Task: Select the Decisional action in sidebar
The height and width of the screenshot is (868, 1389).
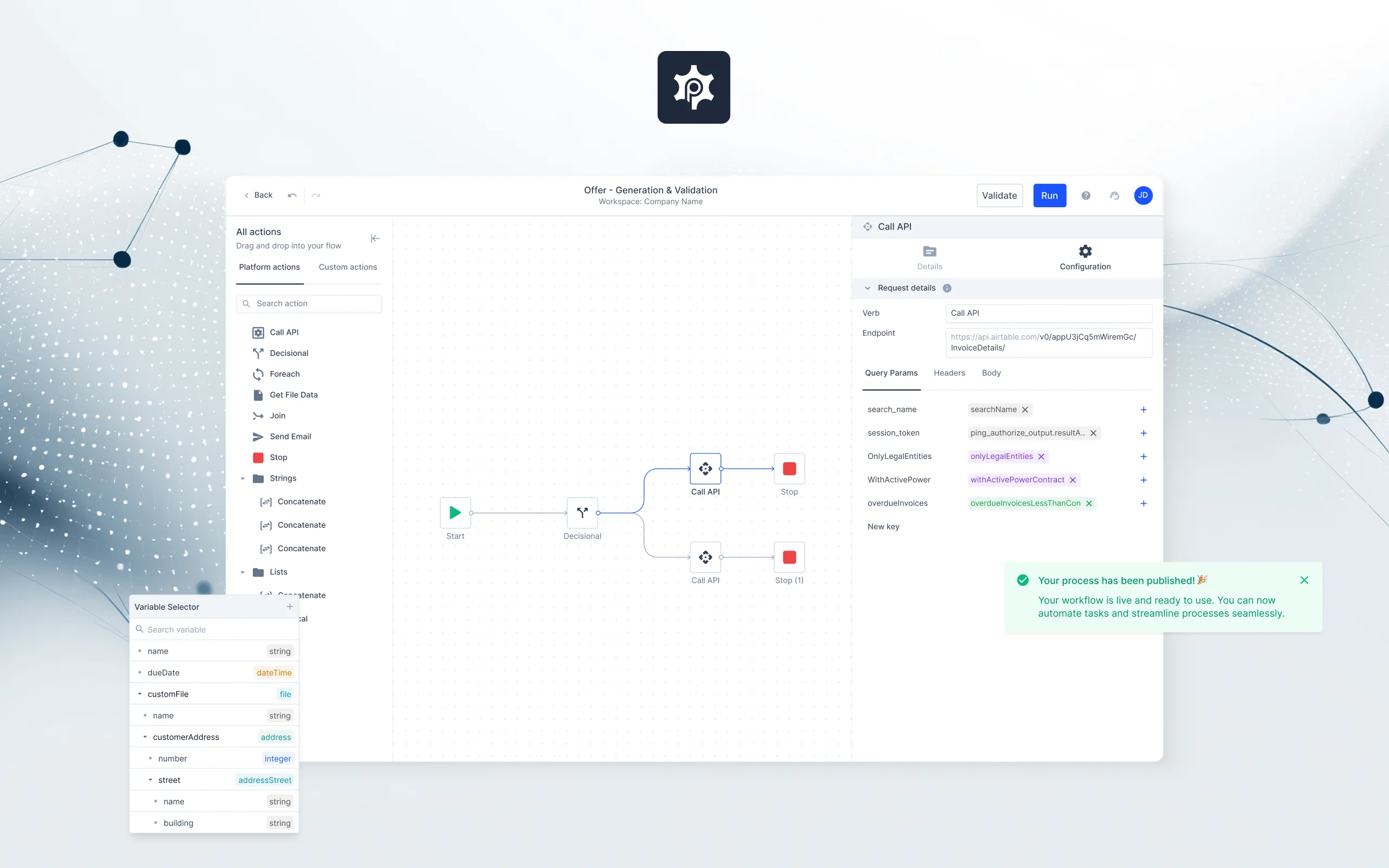Action: (x=280, y=353)
